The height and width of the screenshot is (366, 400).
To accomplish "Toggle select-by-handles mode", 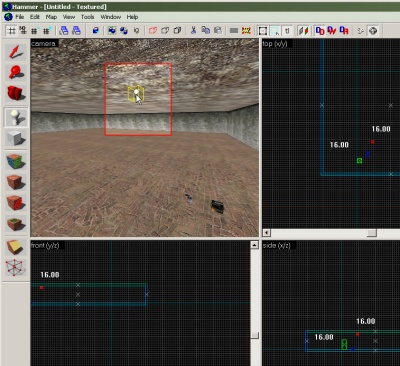I will [263, 31].
